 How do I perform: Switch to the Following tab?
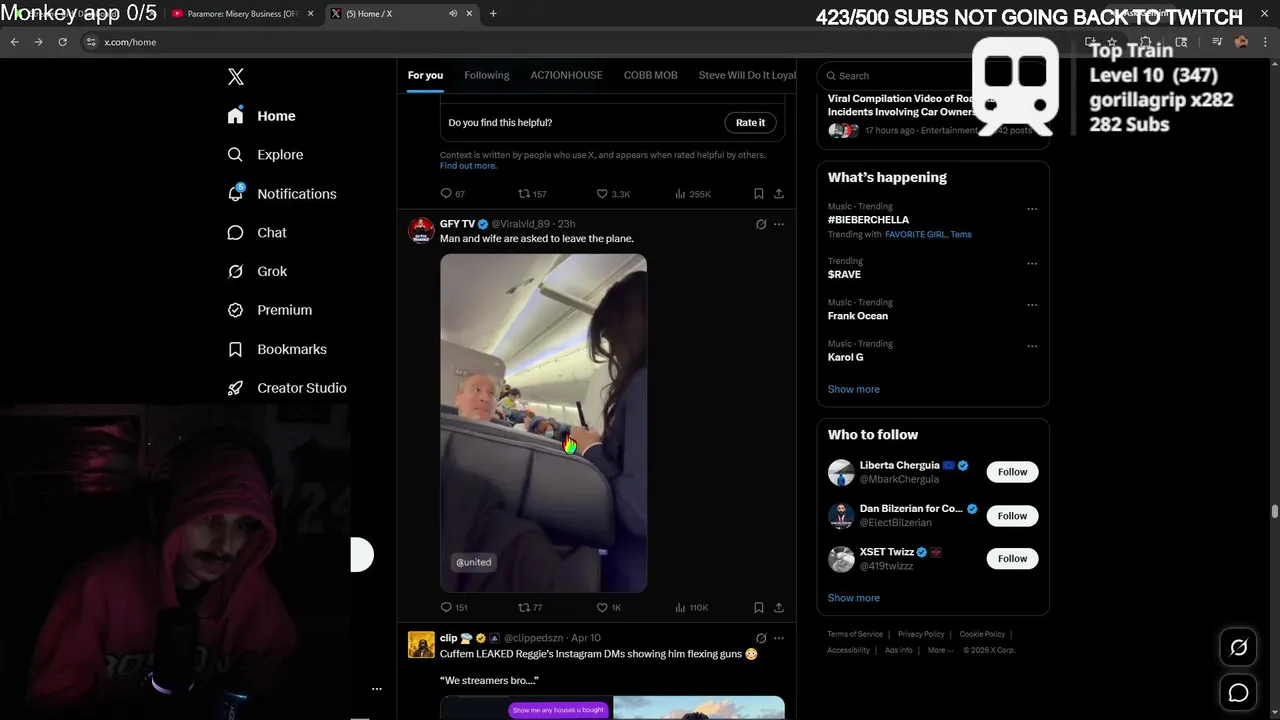[487, 75]
